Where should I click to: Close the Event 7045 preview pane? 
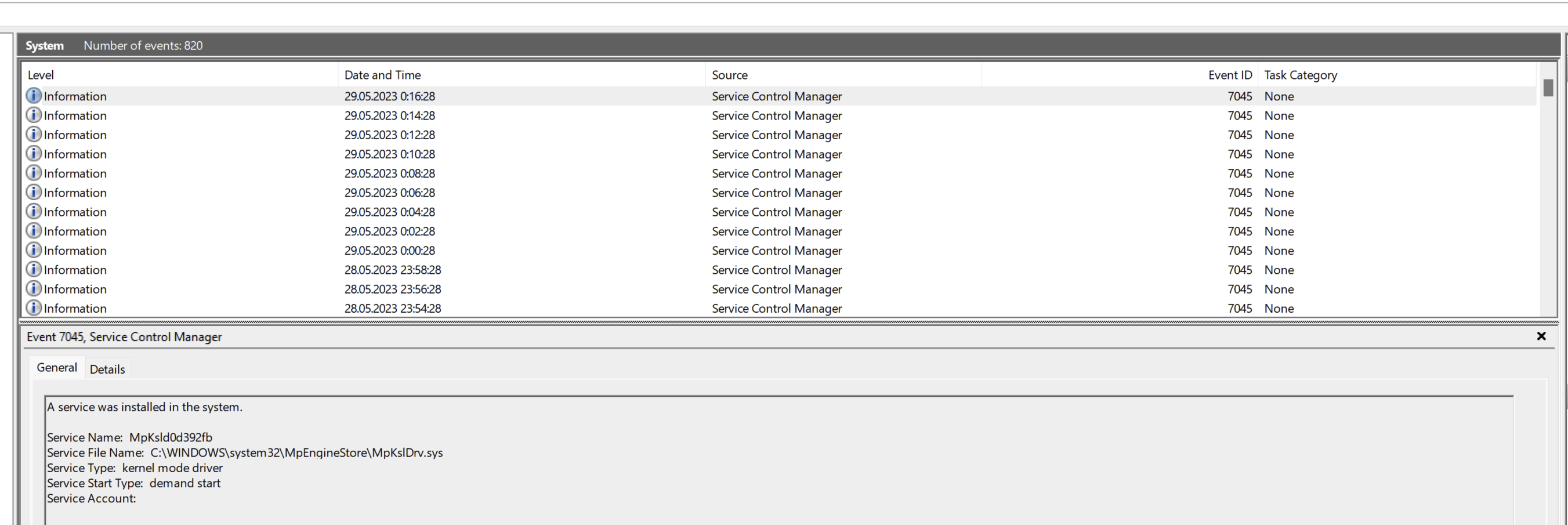point(1541,336)
